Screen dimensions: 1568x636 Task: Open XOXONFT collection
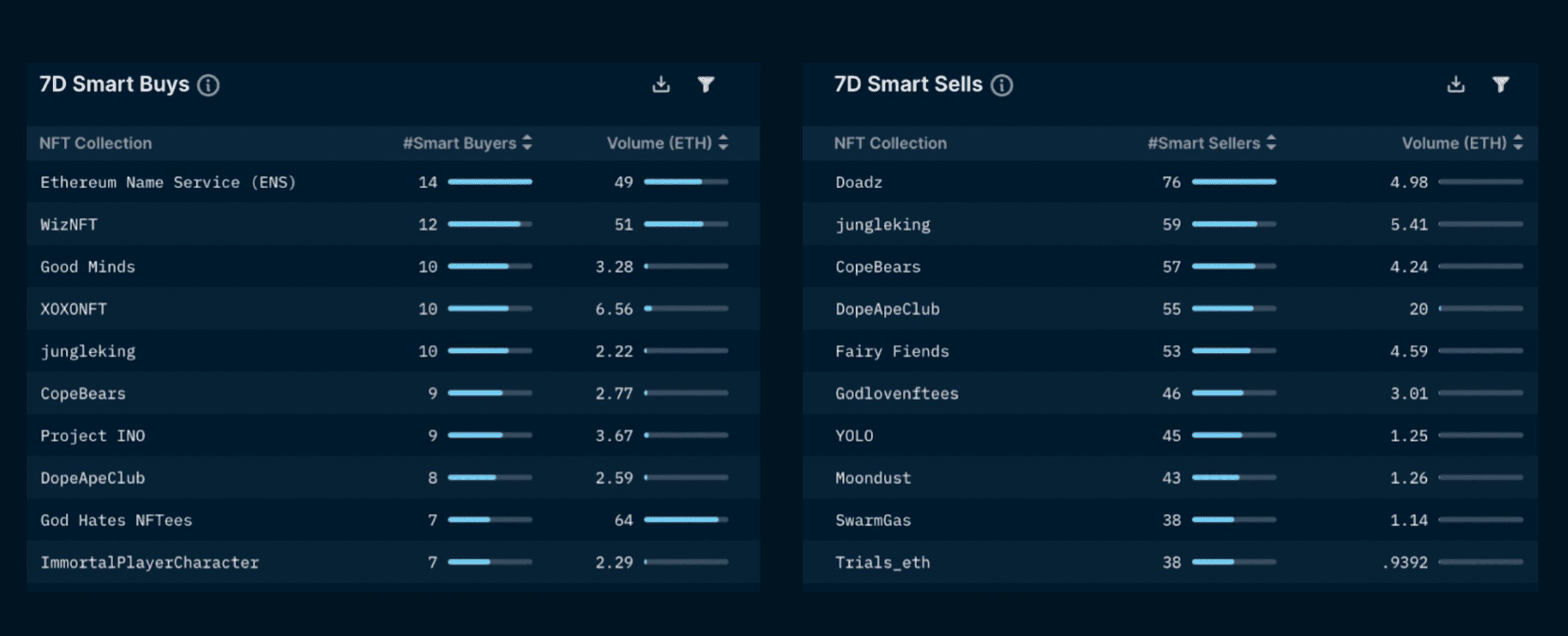click(x=73, y=309)
